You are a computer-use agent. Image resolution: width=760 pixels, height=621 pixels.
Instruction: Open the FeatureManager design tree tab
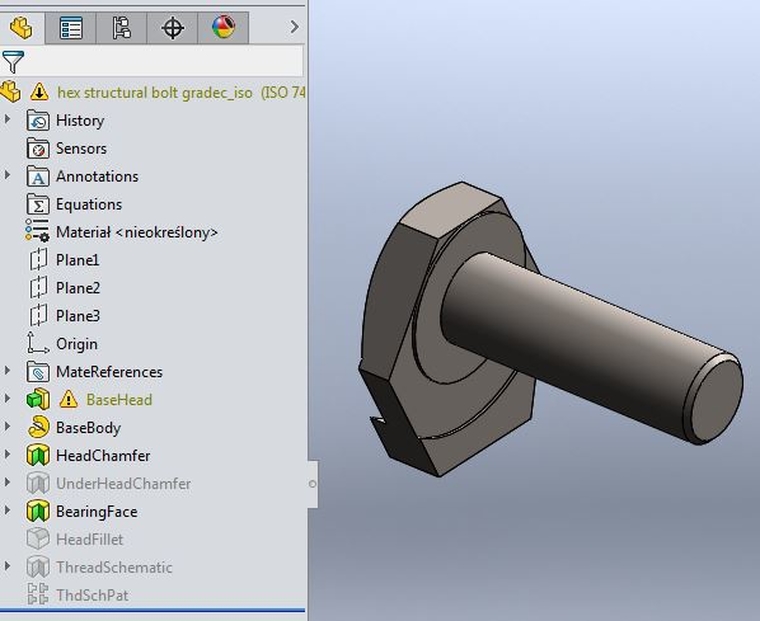(21, 28)
